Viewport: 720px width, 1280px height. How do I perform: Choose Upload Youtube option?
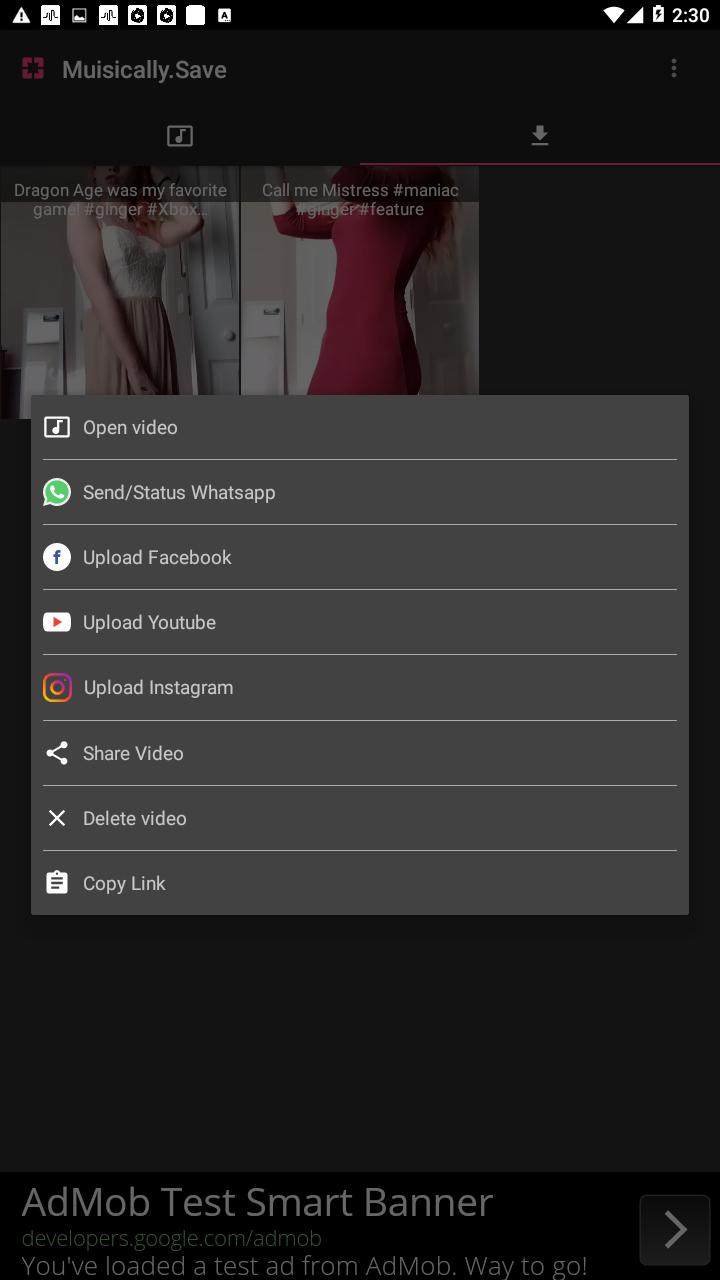coord(360,622)
